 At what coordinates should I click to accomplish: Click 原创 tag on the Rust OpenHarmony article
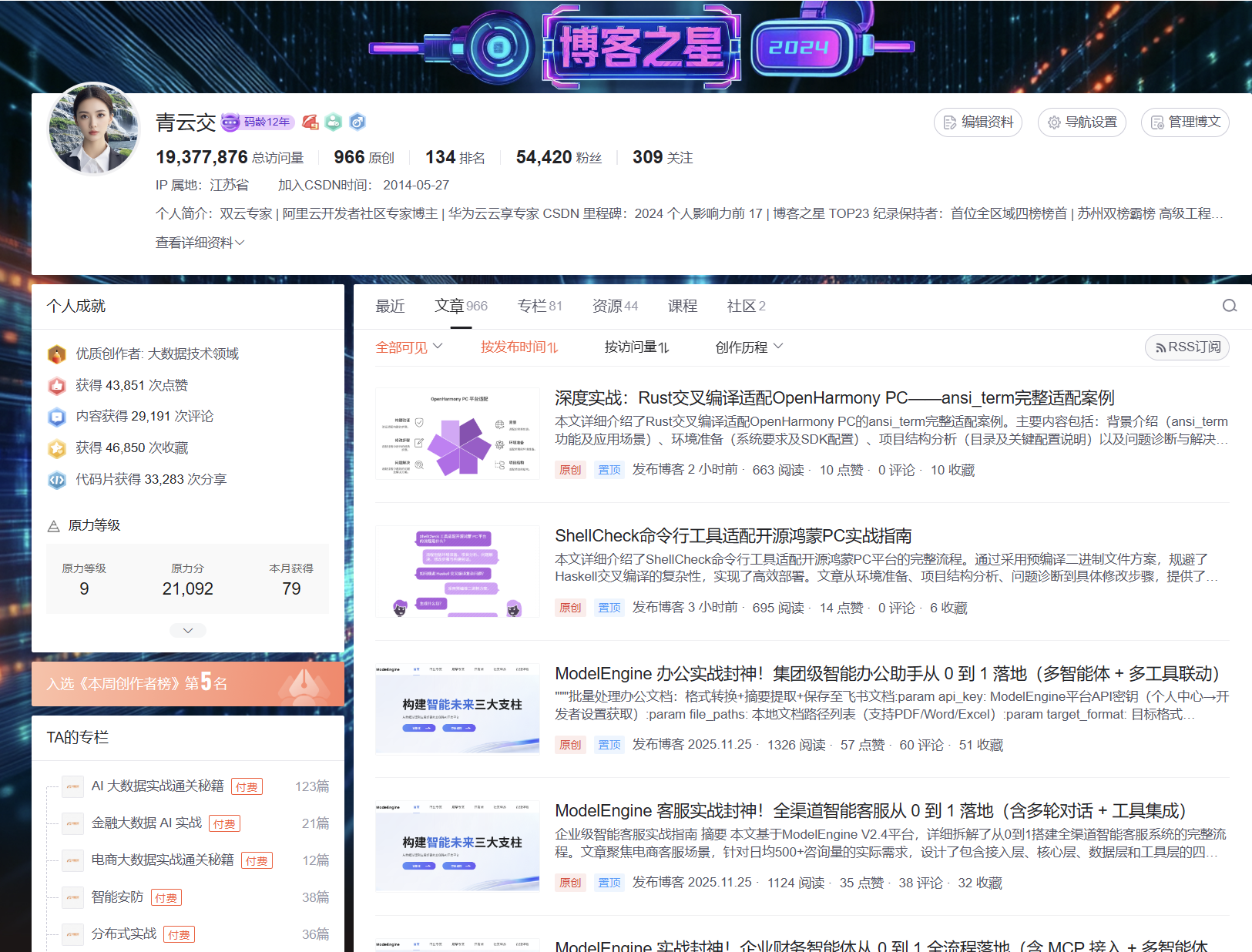[570, 470]
